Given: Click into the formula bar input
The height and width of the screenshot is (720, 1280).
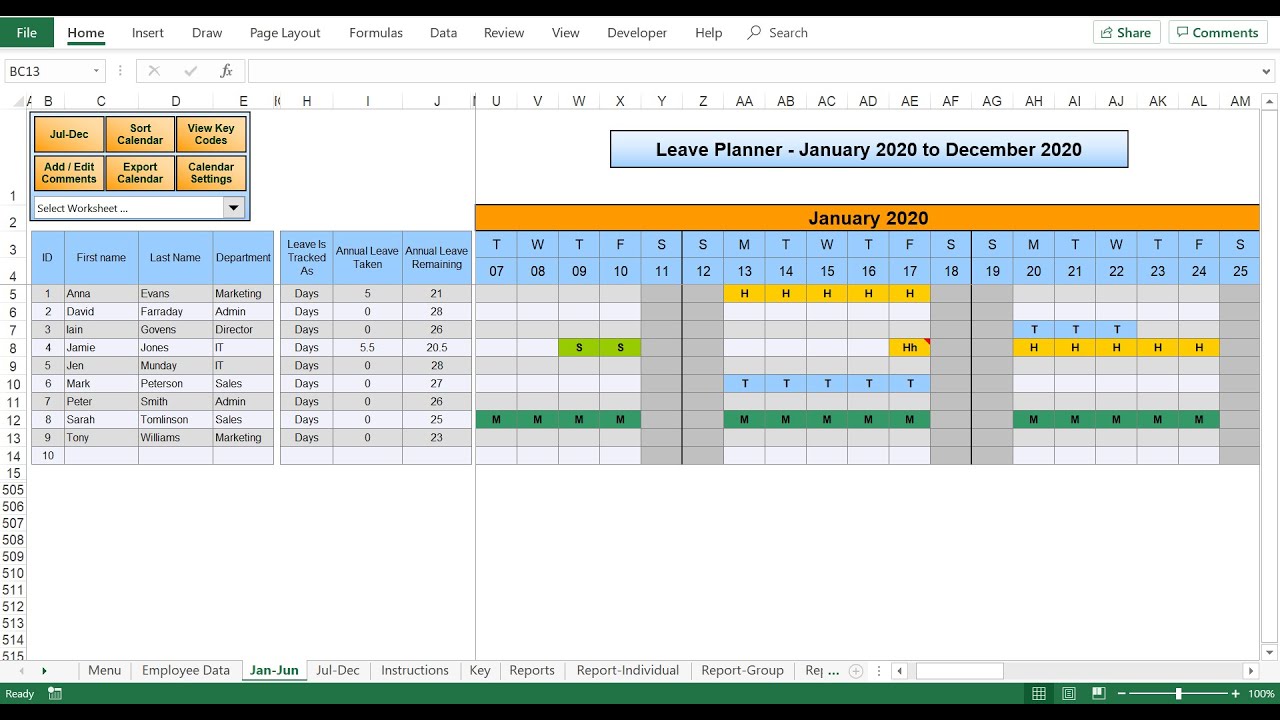Looking at the screenshot, I should pyautogui.click(x=753, y=71).
